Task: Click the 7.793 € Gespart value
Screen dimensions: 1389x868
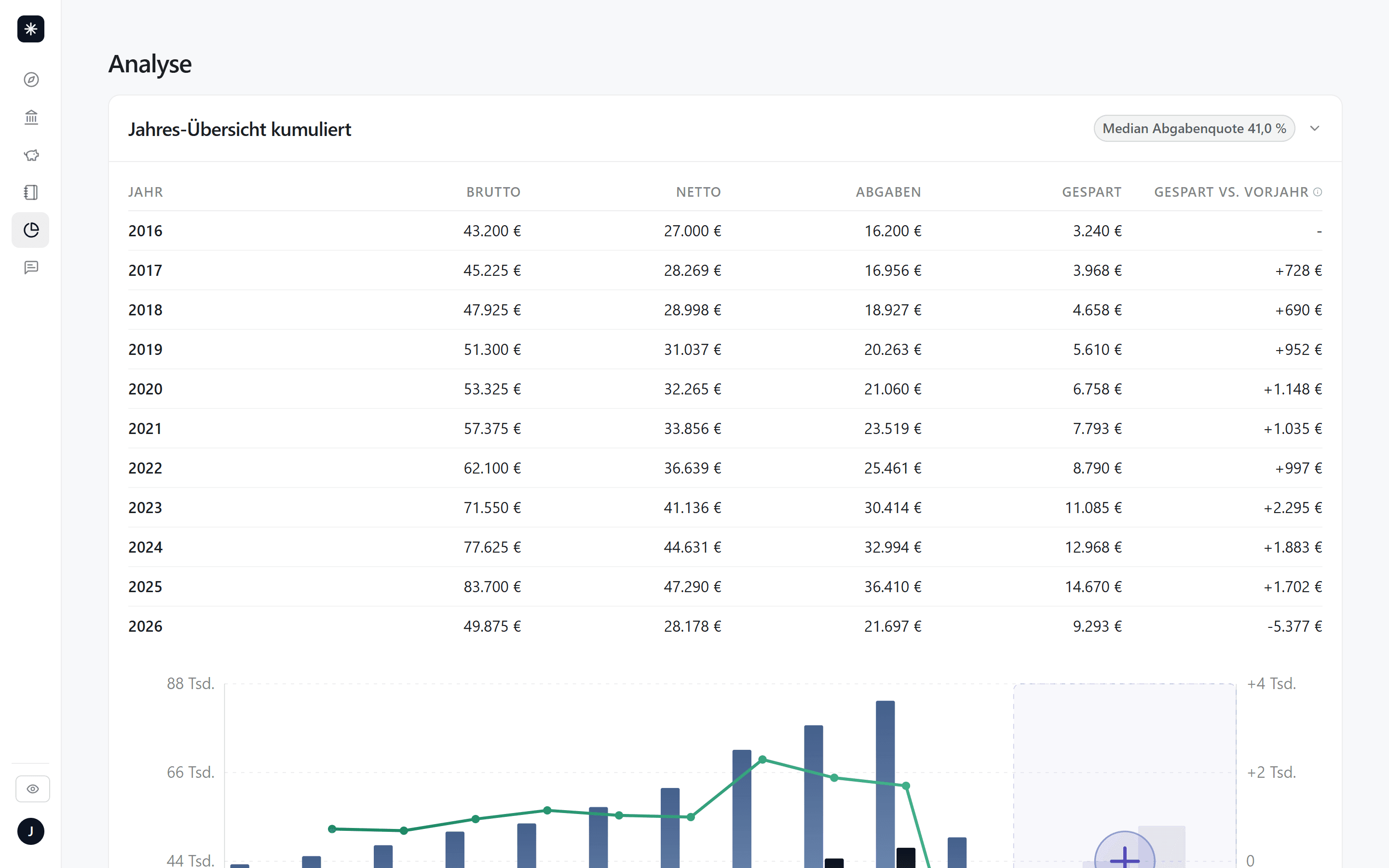Action: [x=1097, y=429]
